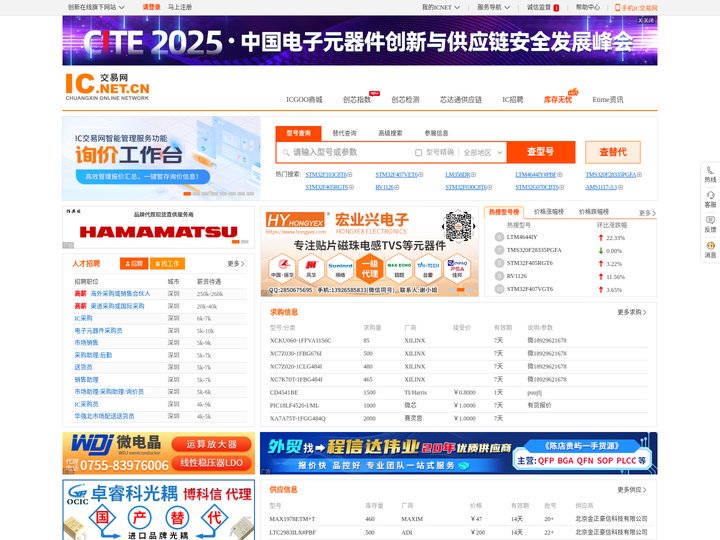Expand the 服务导航 dropdown
This screenshot has width=720, height=540.
click(x=494, y=7)
